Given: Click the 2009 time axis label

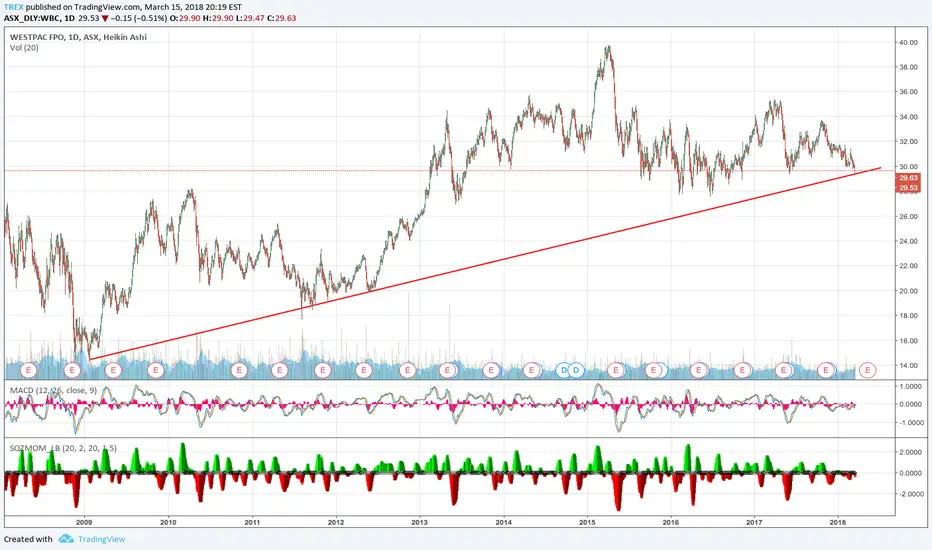Looking at the screenshot, I should pyautogui.click(x=84, y=523).
